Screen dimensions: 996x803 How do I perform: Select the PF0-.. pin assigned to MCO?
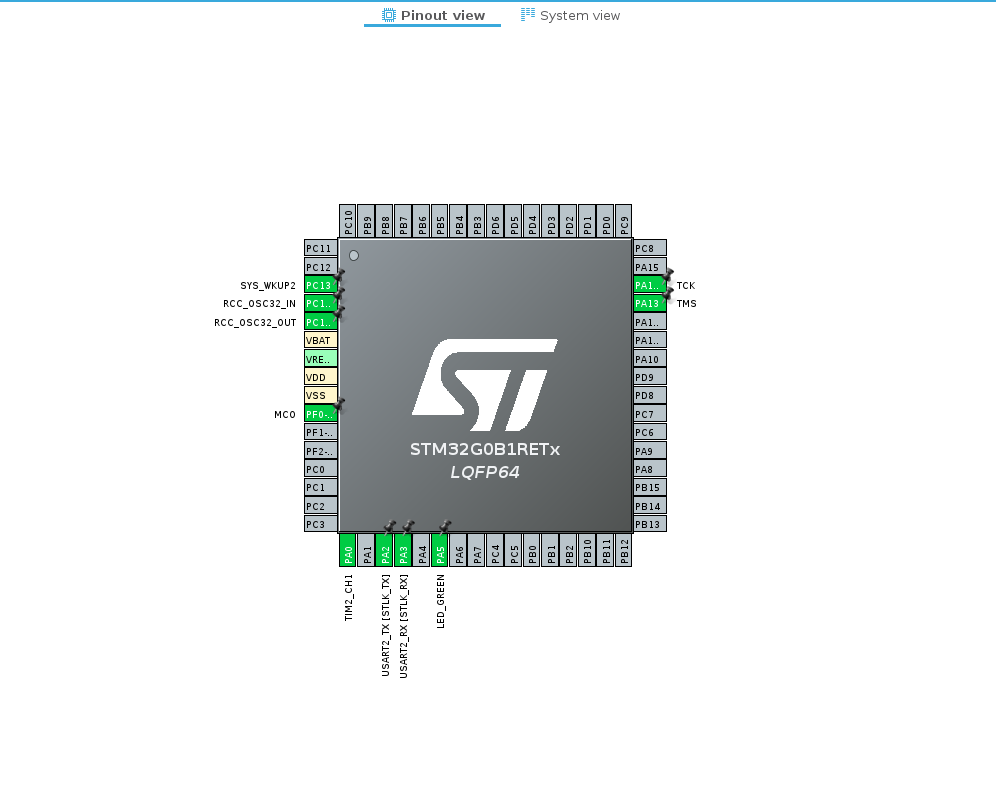[321, 414]
